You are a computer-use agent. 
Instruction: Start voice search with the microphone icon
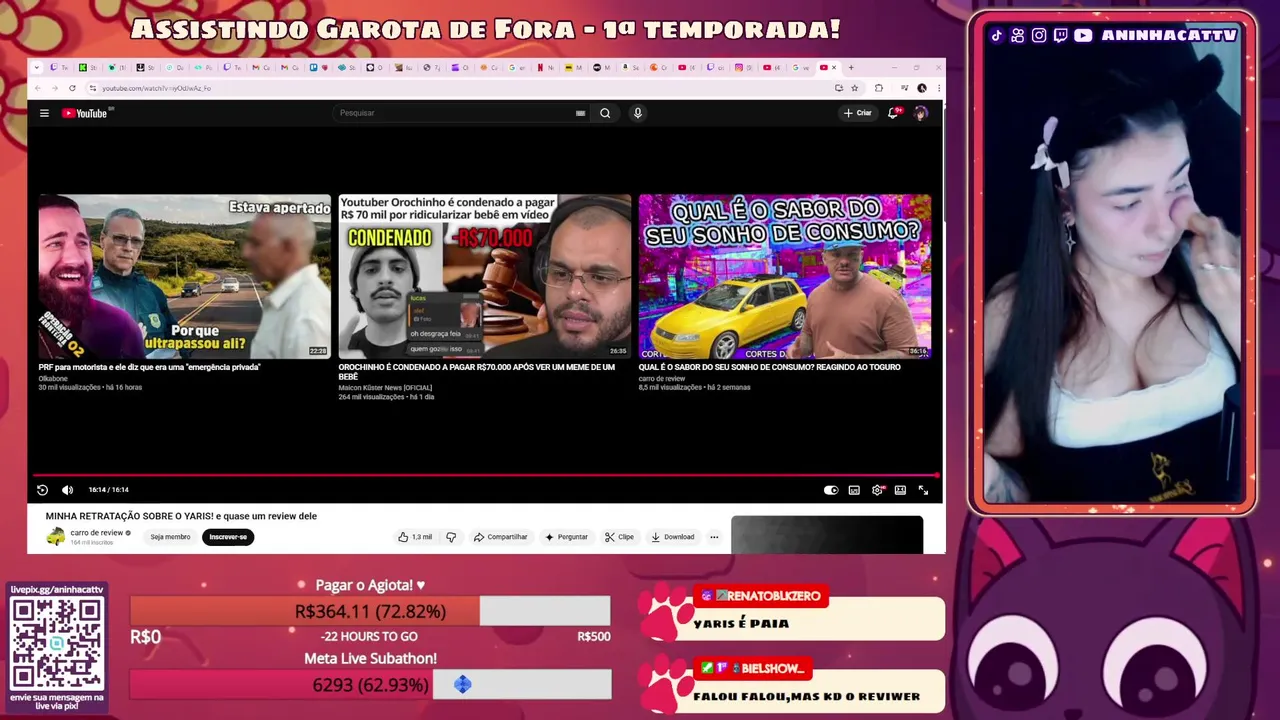tap(637, 113)
